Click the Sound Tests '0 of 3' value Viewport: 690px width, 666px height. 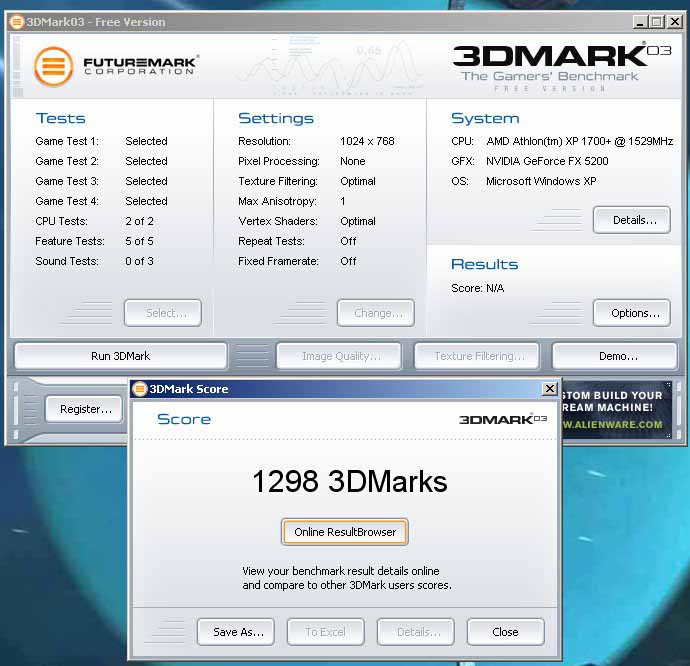pos(139,261)
